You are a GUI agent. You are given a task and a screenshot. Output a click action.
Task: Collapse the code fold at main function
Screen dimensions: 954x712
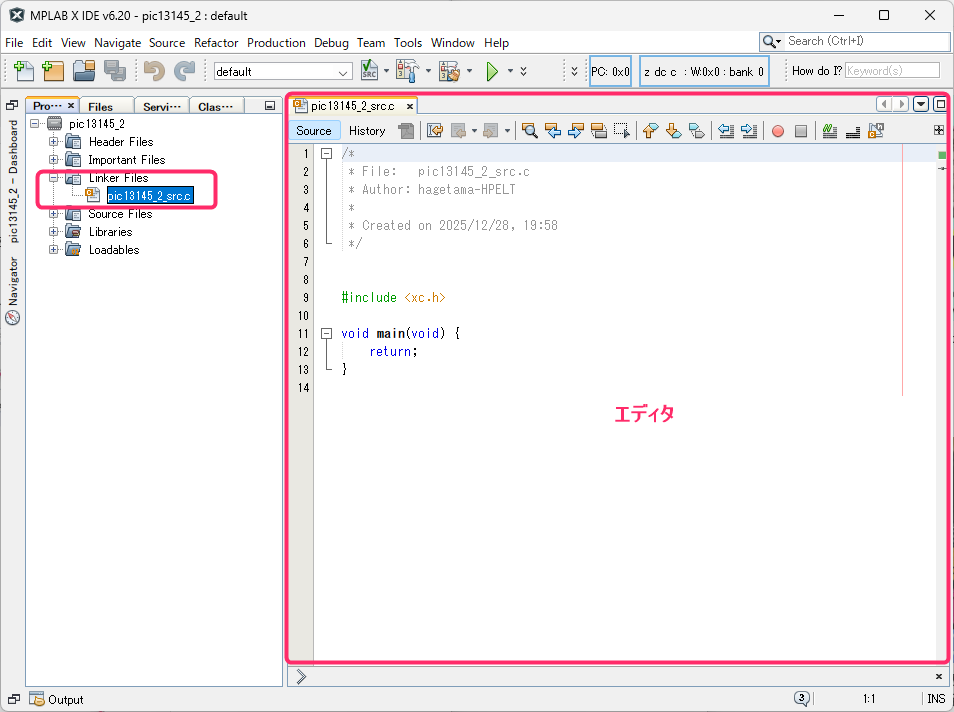(326, 334)
